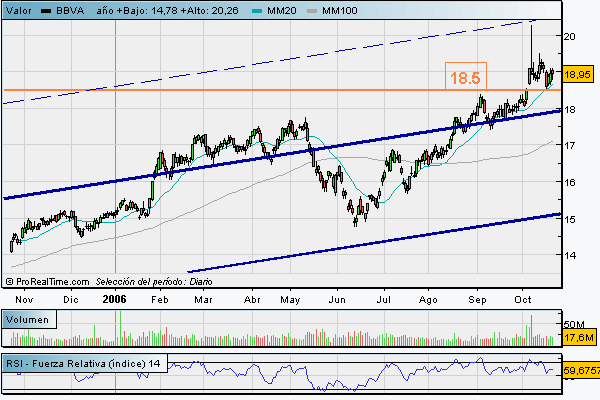Click the 17 price axis label

tap(569, 145)
